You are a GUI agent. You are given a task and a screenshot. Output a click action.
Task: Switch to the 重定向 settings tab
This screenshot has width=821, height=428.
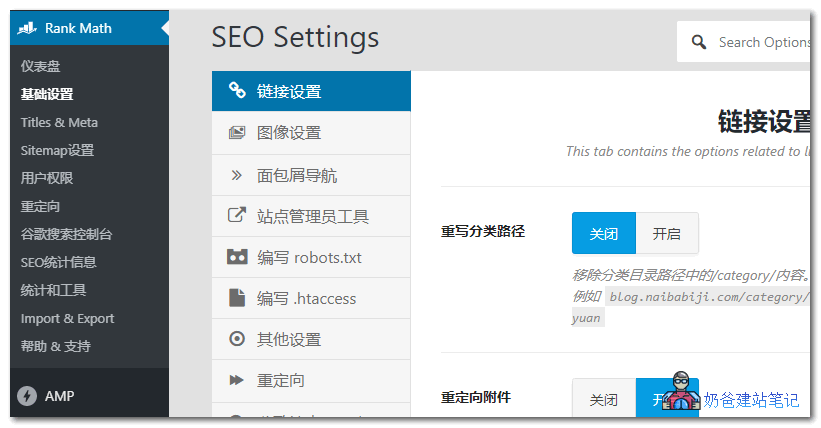(x=280, y=380)
